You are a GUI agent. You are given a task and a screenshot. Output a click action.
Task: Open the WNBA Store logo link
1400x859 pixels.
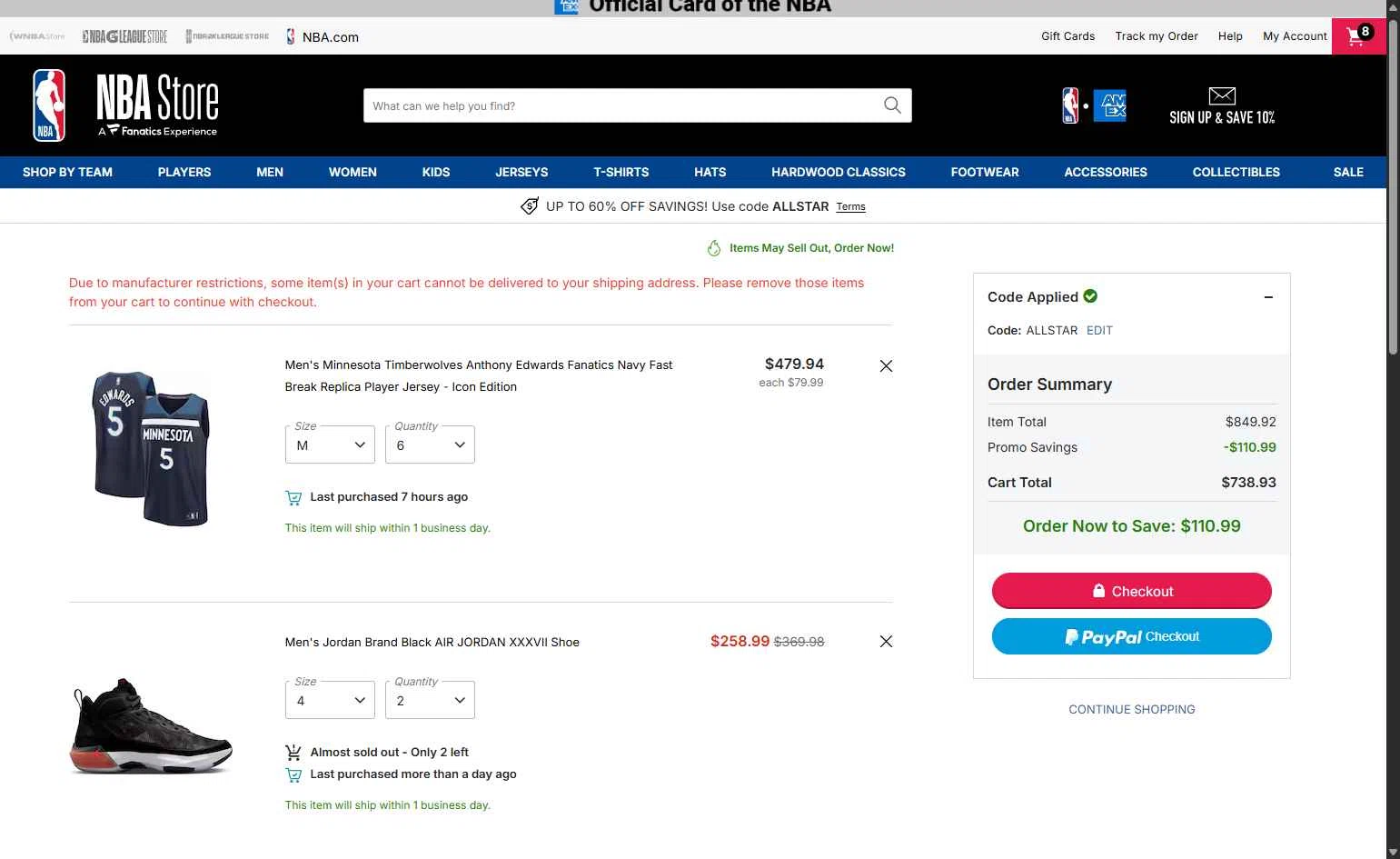point(37,36)
